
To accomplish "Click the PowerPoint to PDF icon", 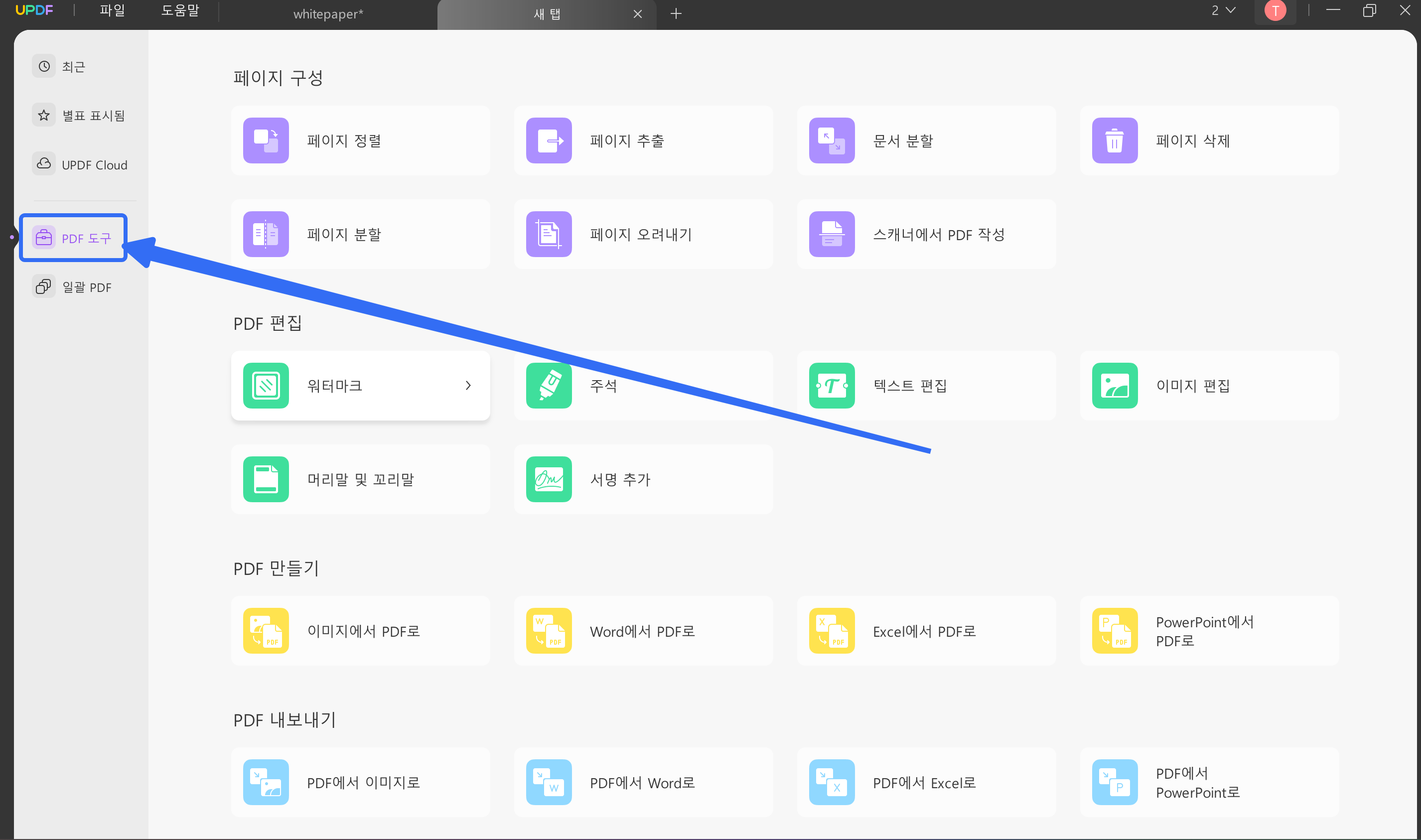I will [x=1115, y=631].
